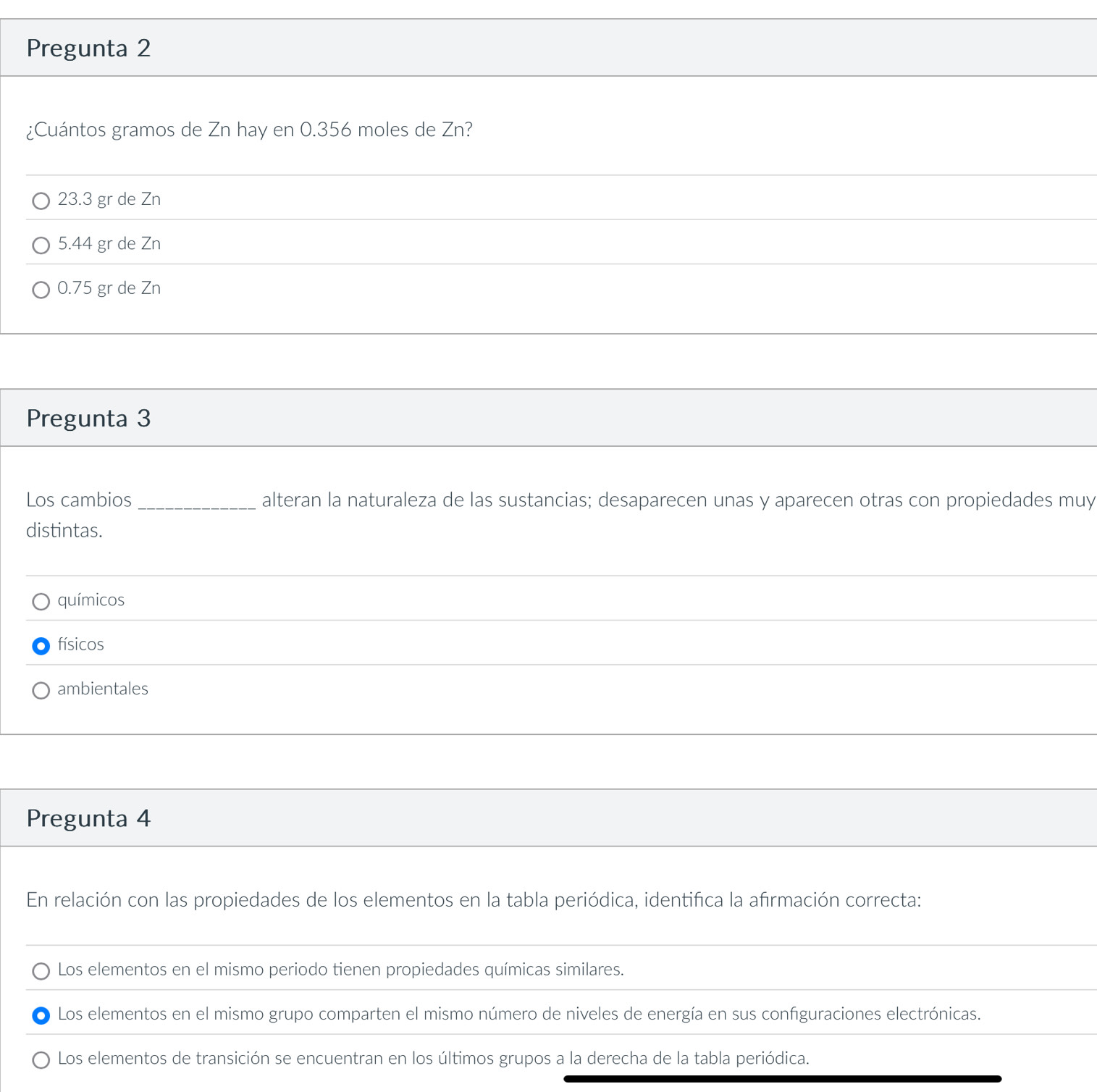Viewport: 1097px width, 1092px height.
Task: Click the Pregunta 4 header
Action: (x=88, y=818)
